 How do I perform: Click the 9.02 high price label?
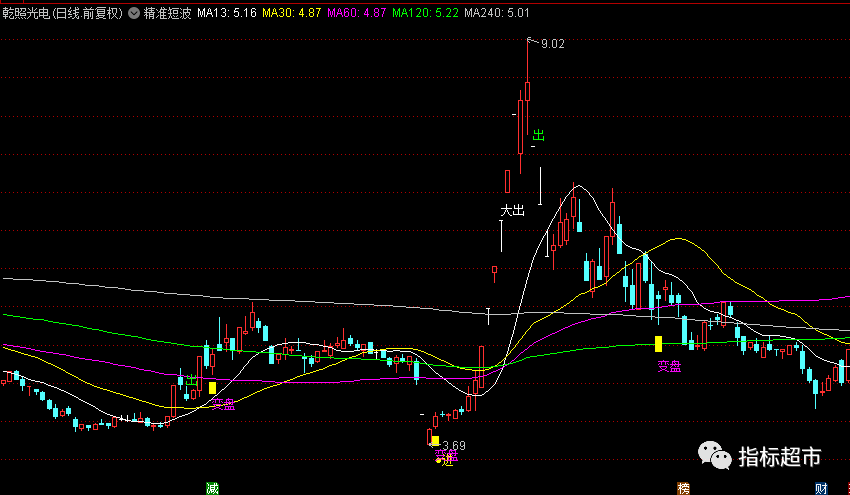coord(552,44)
